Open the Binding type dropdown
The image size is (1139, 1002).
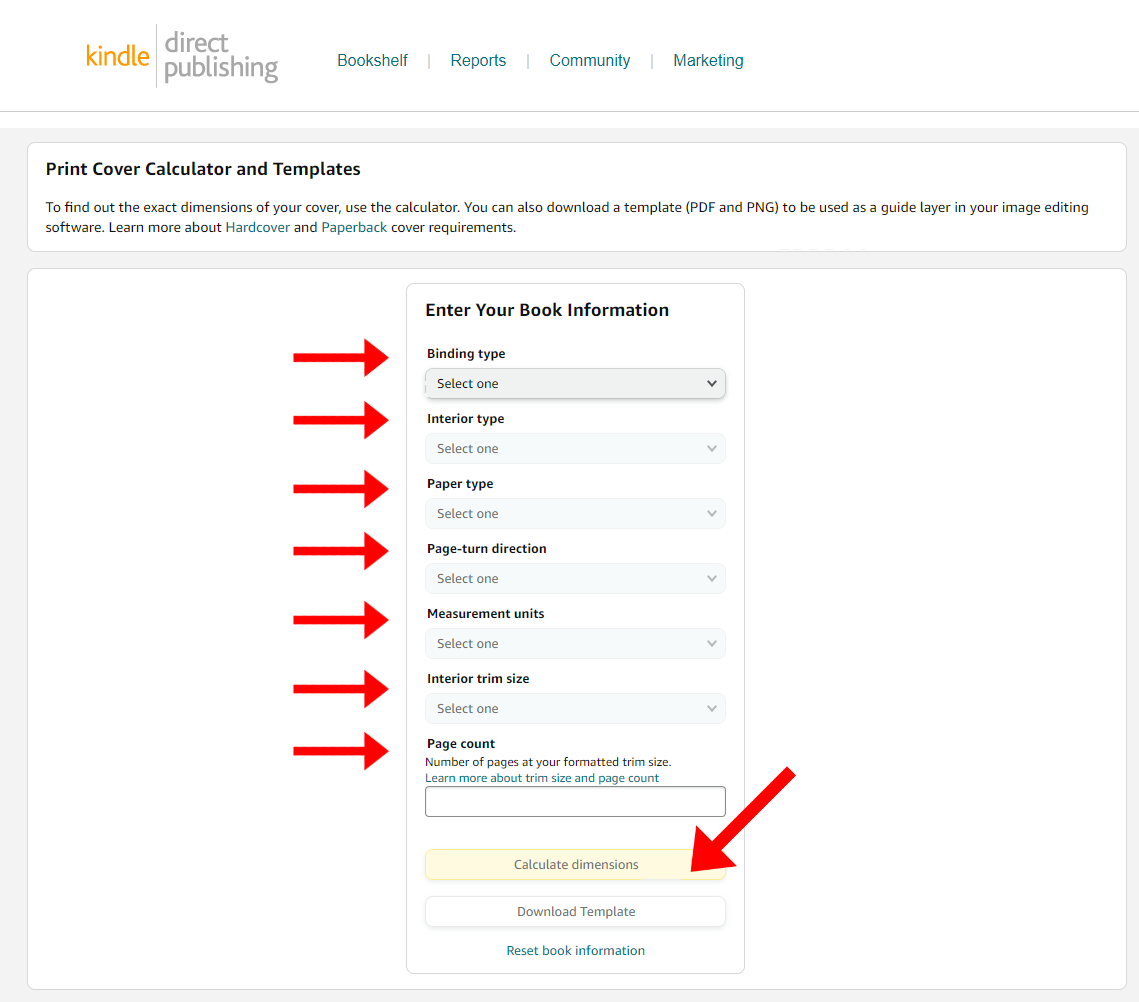(x=575, y=383)
